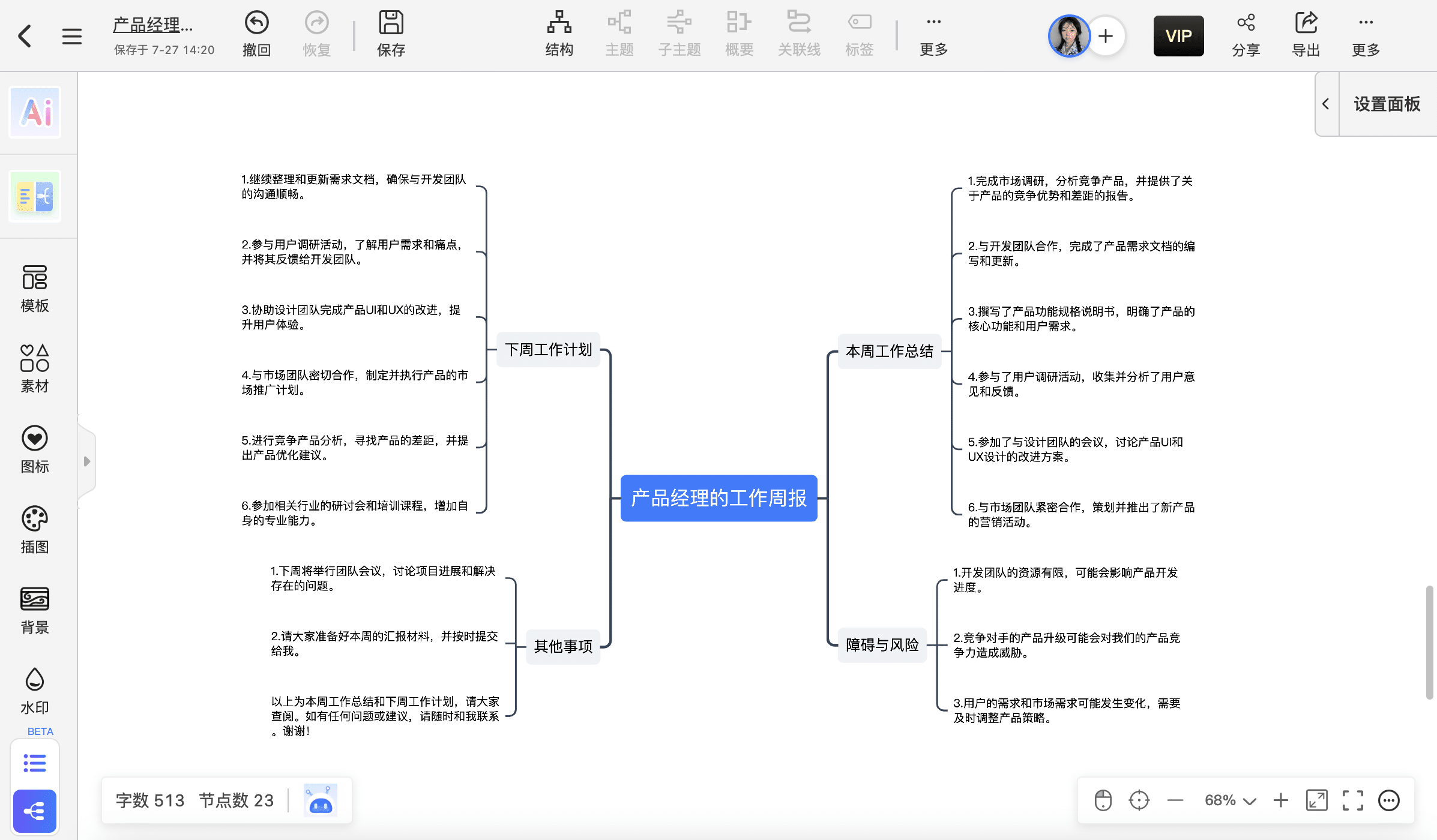Image resolution: width=1437 pixels, height=840 pixels.
Task: Click the 导出 export icon
Action: click(x=1306, y=24)
